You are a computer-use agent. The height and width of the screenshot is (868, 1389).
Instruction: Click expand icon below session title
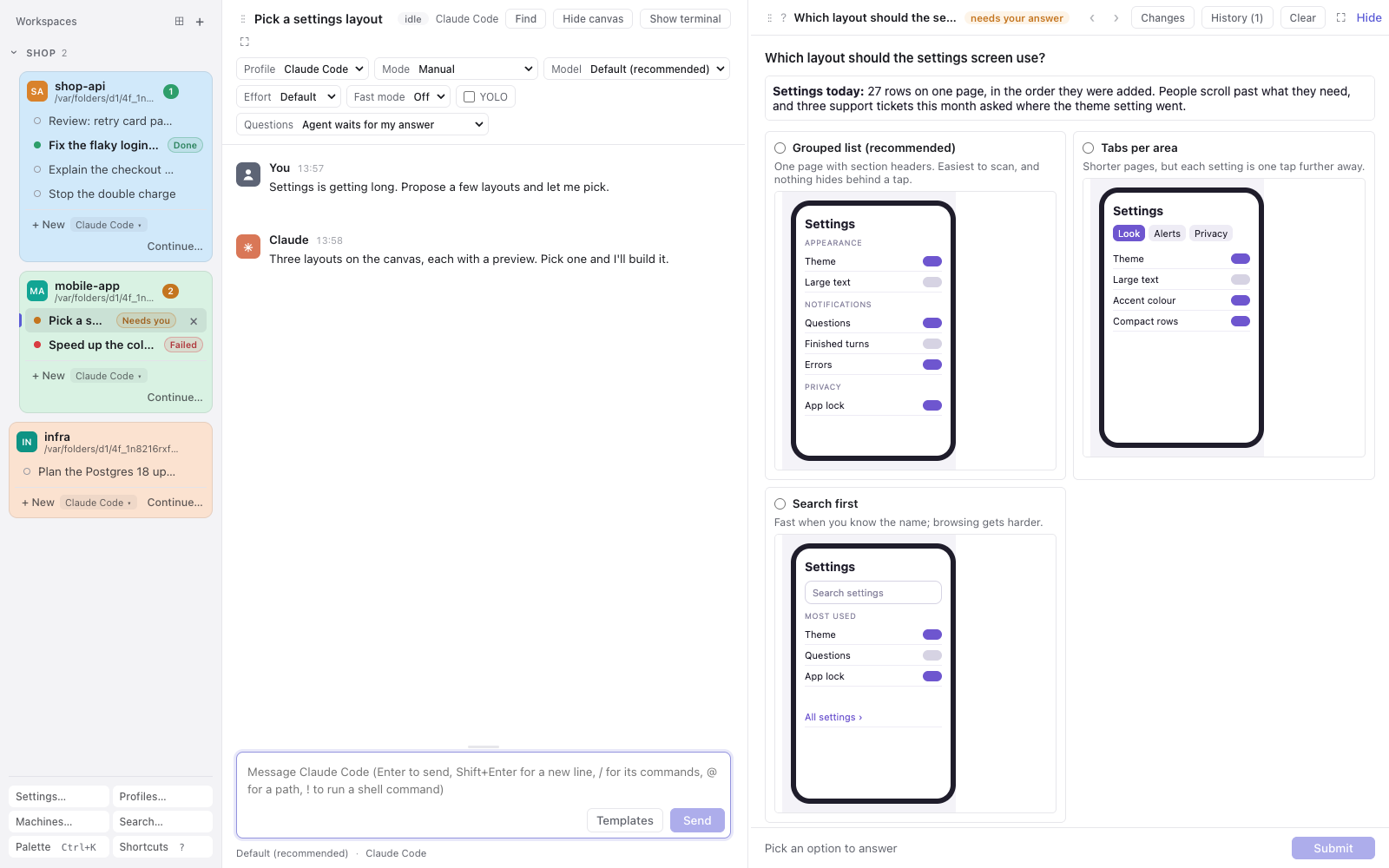(x=245, y=42)
